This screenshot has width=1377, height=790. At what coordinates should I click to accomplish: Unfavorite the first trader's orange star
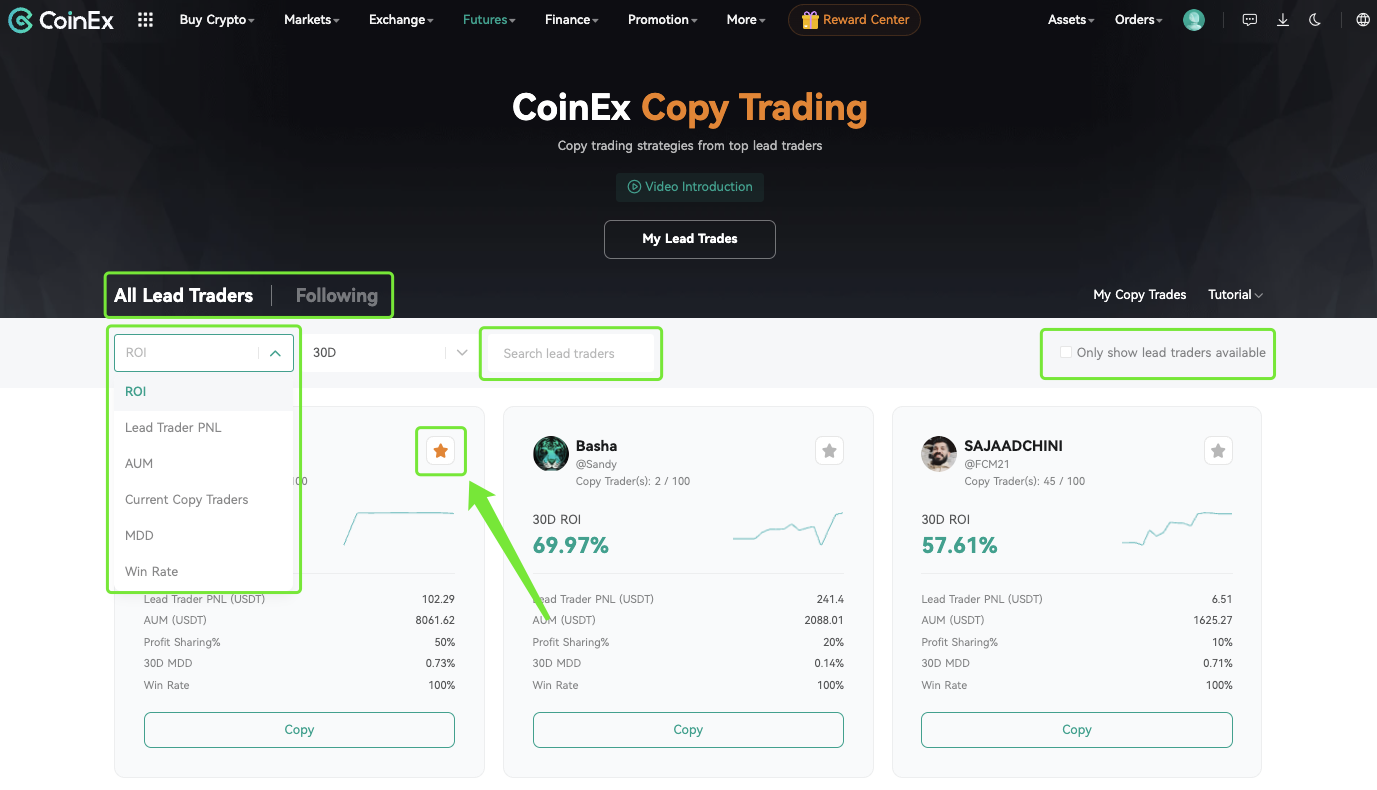click(x=440, y=450)
